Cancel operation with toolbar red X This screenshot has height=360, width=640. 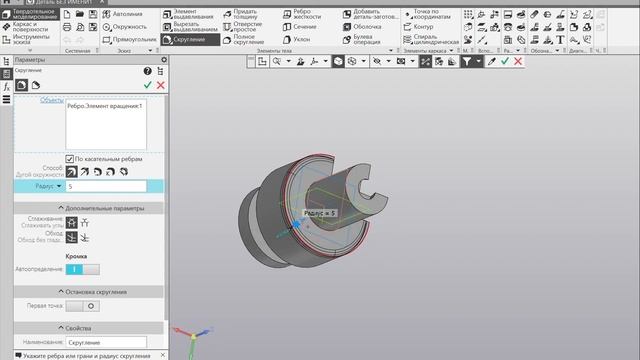[x=518, y=62]
